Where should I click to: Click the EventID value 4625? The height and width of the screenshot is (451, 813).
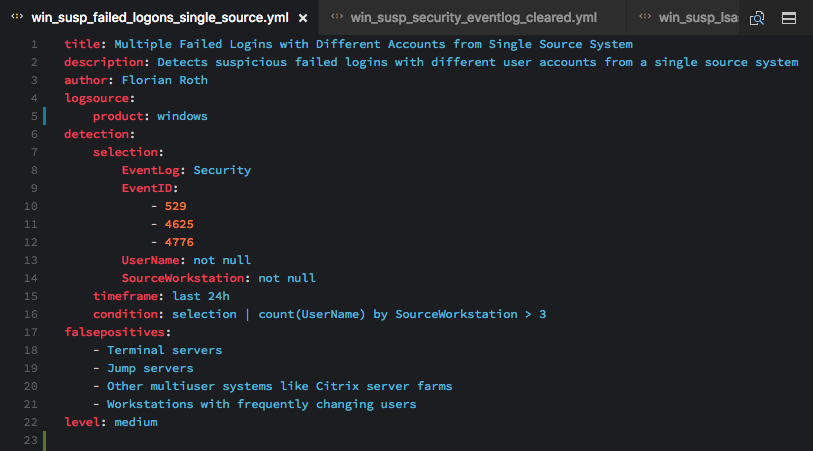[x=179, y=224]
